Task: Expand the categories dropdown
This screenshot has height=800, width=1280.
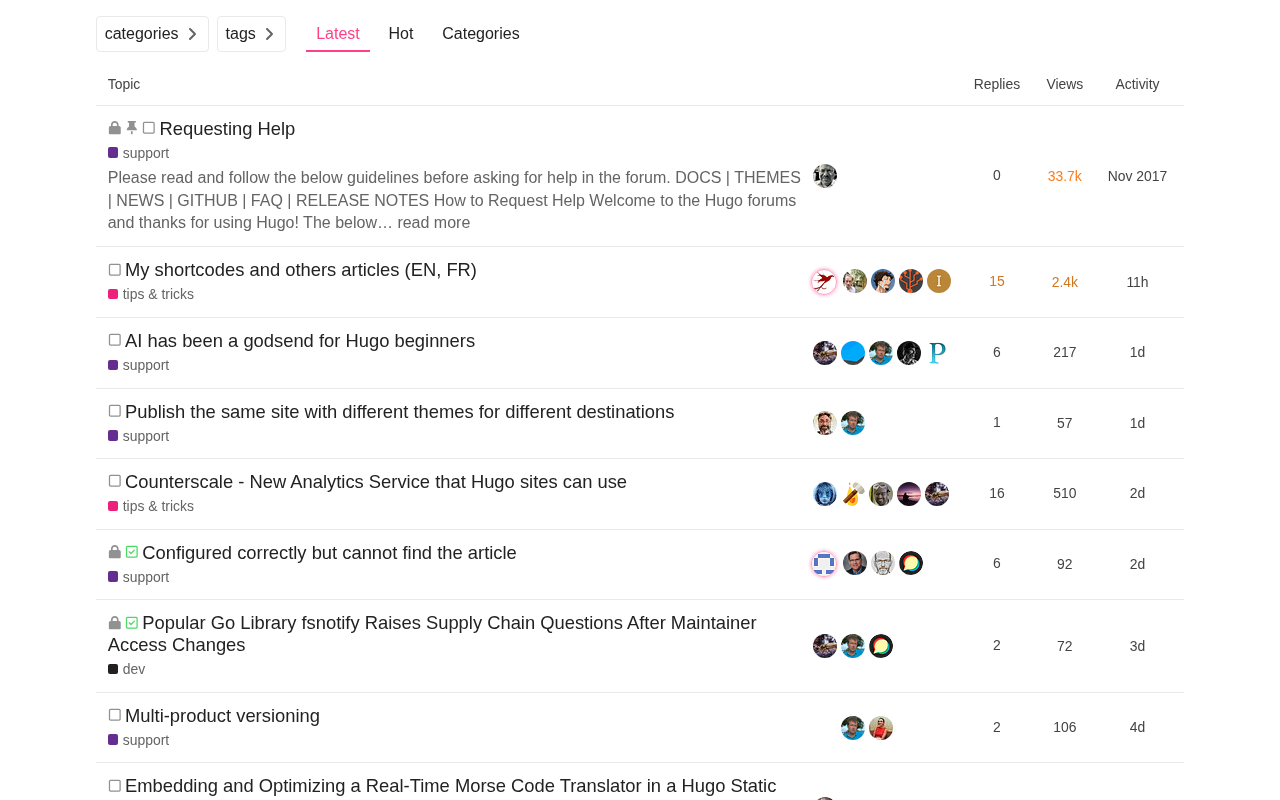Action: point(152,34)
